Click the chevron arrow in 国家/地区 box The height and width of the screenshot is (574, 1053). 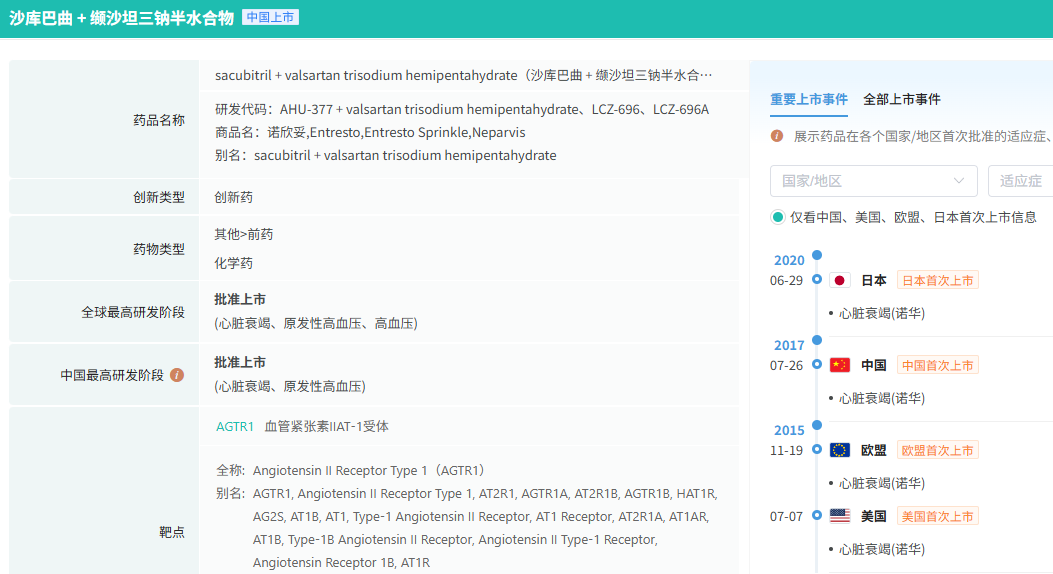point(959,181)
